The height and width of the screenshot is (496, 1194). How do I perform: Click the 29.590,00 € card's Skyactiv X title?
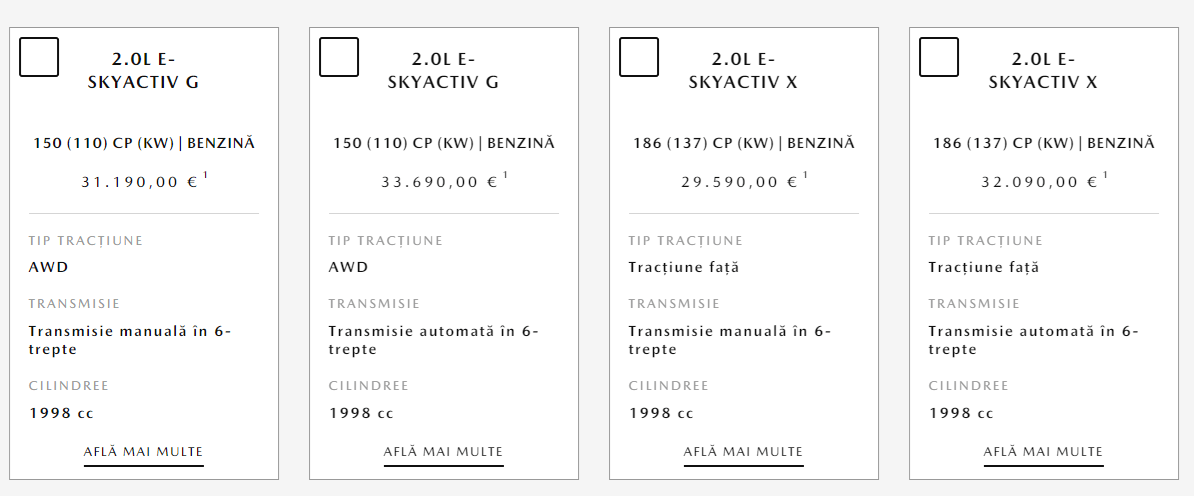point(744,71)
